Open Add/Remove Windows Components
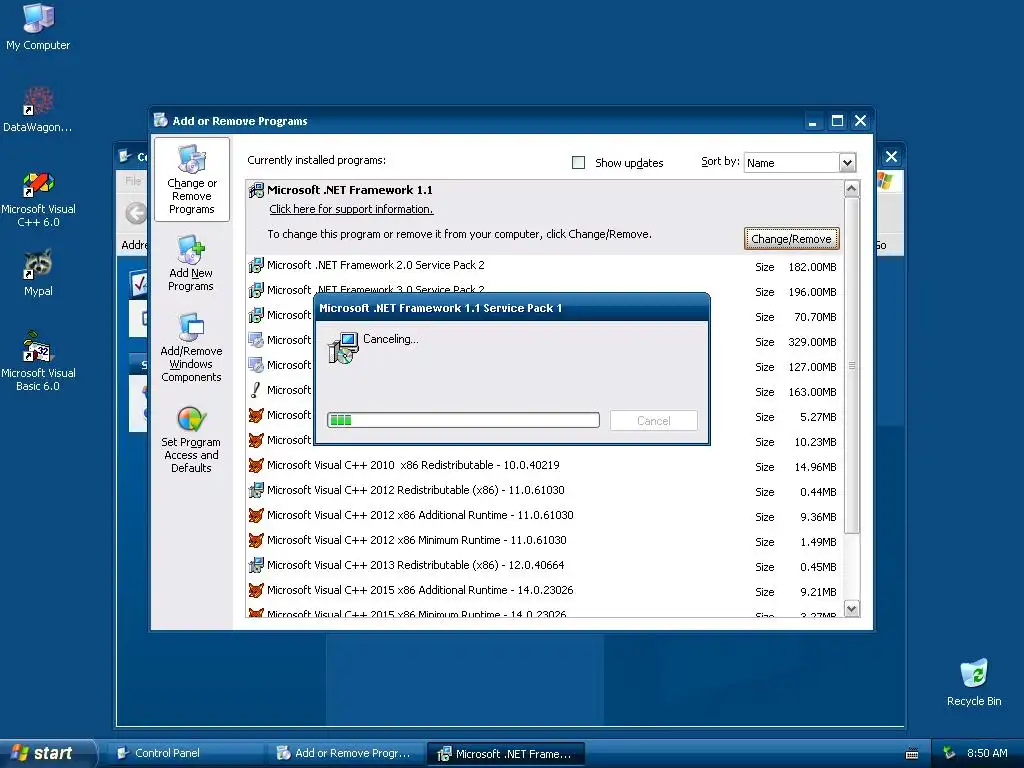 (x=191, y=347)
